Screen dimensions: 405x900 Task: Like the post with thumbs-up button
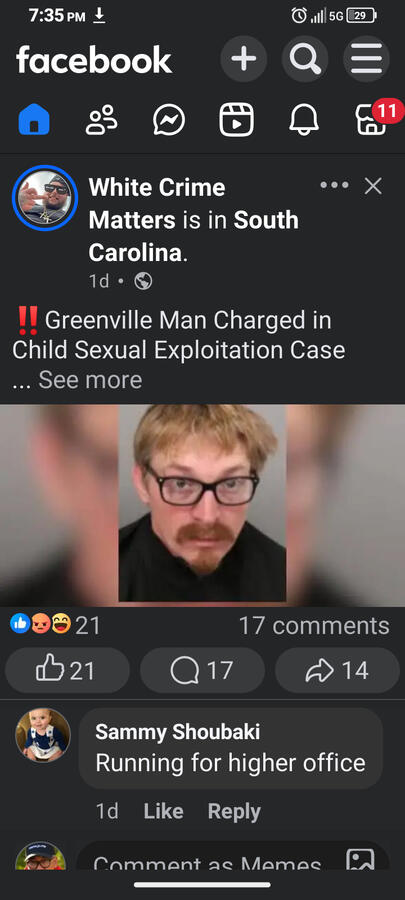(68, 670)
